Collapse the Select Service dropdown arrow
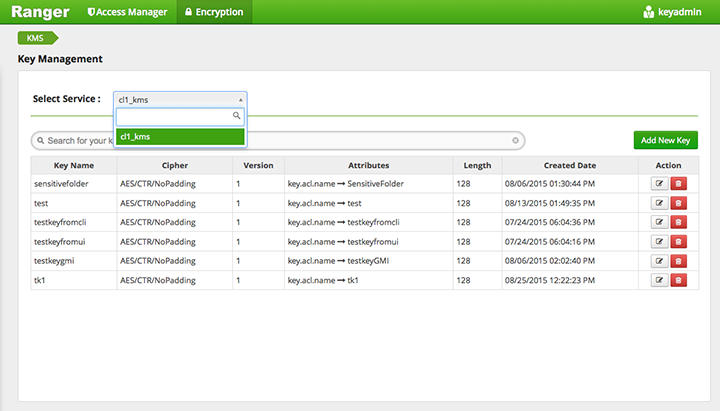The height and width of the screenshot is (411, 720). click(x=240, y=100)
